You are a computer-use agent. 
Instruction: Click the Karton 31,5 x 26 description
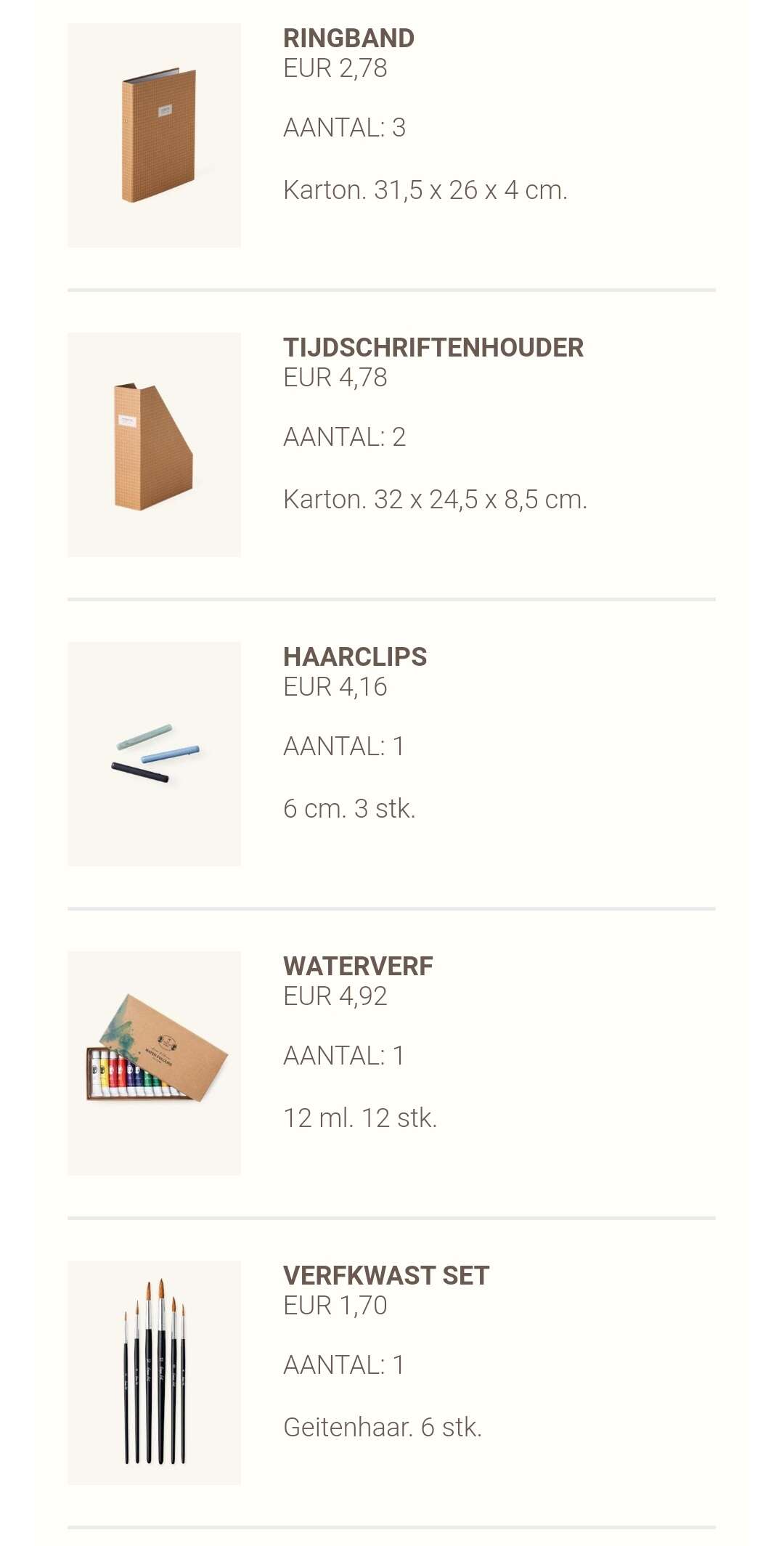pyautogui.click(x=425, y=190)
